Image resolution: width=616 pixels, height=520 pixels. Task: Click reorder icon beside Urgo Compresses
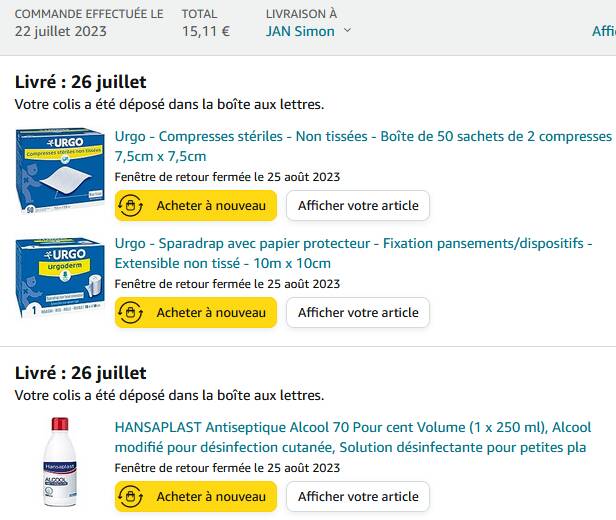[x=130, y=205]
